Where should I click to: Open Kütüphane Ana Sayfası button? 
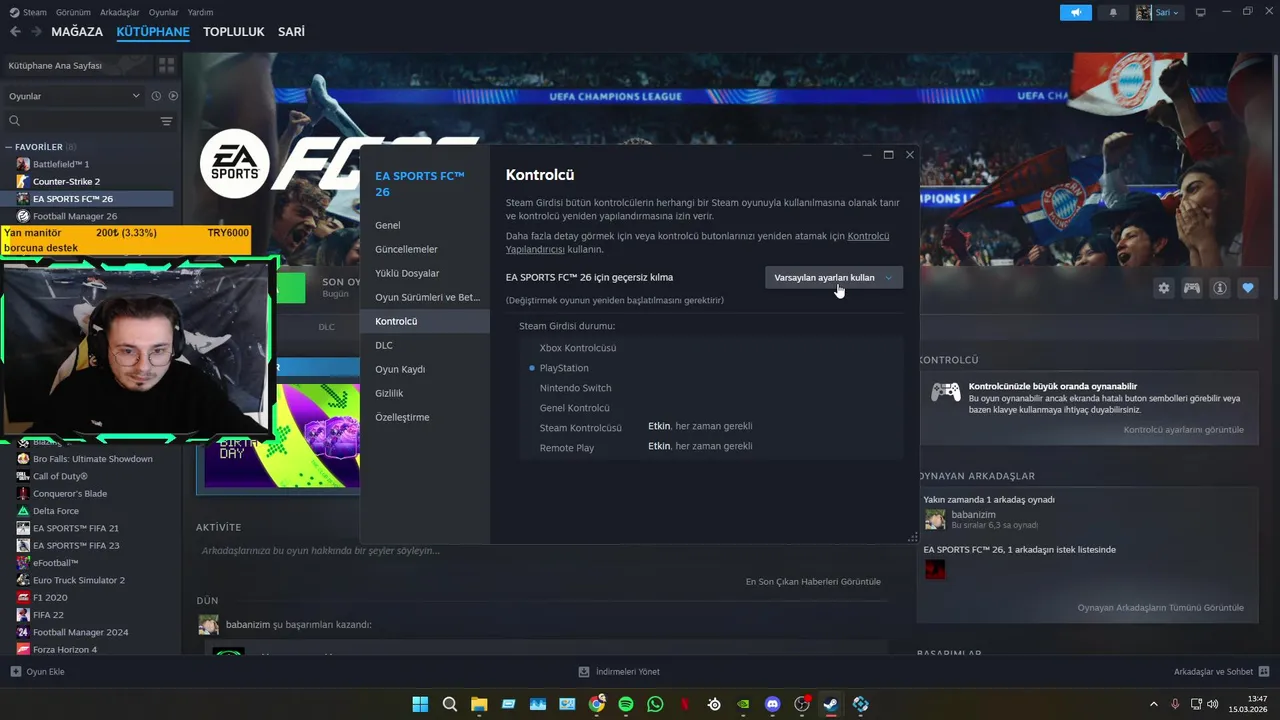(x=76, y=65)
